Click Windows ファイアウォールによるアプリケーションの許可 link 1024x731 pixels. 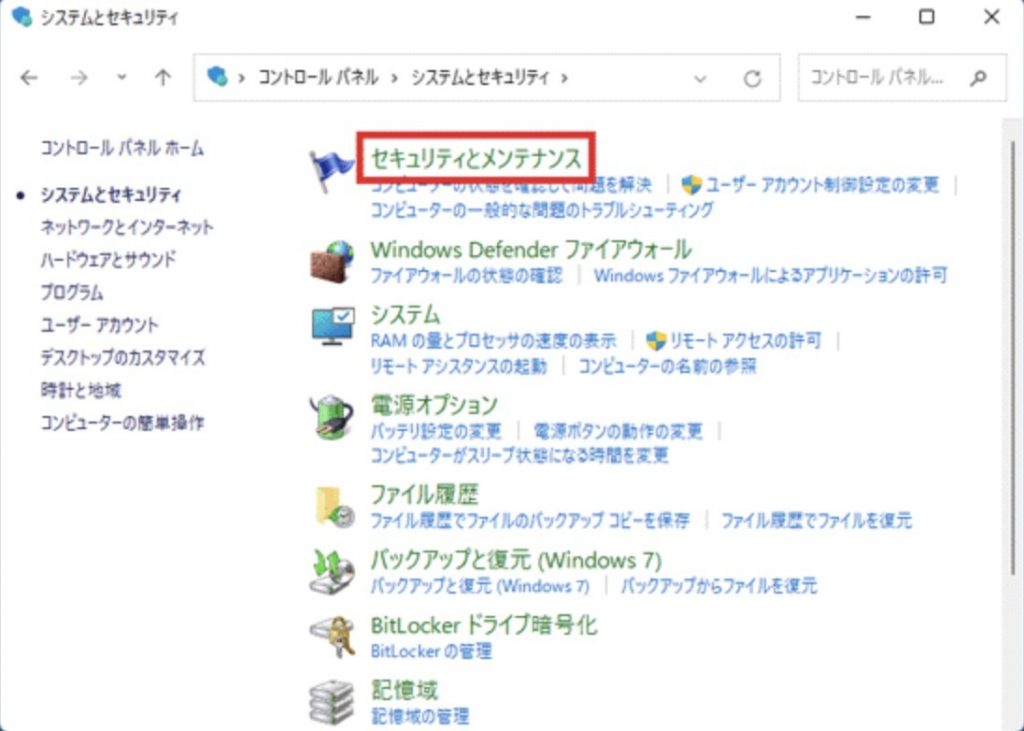(770, 276)
